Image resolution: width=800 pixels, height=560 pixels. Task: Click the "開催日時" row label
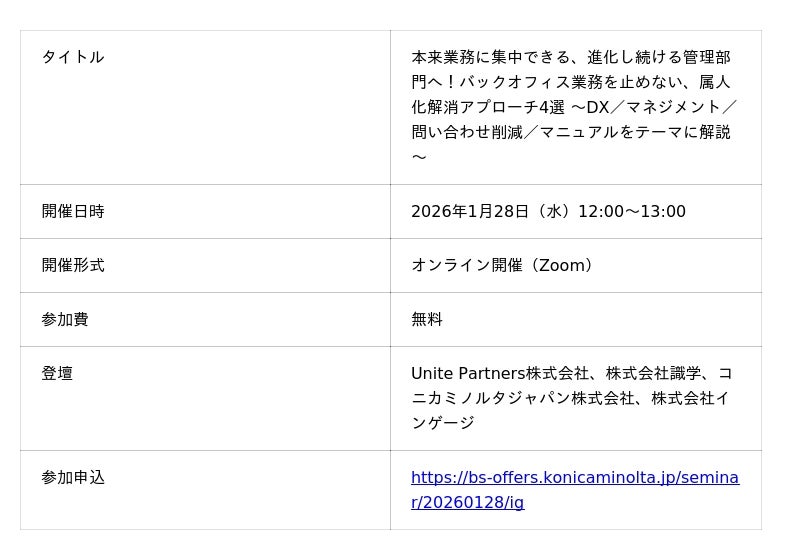(73, 211)
